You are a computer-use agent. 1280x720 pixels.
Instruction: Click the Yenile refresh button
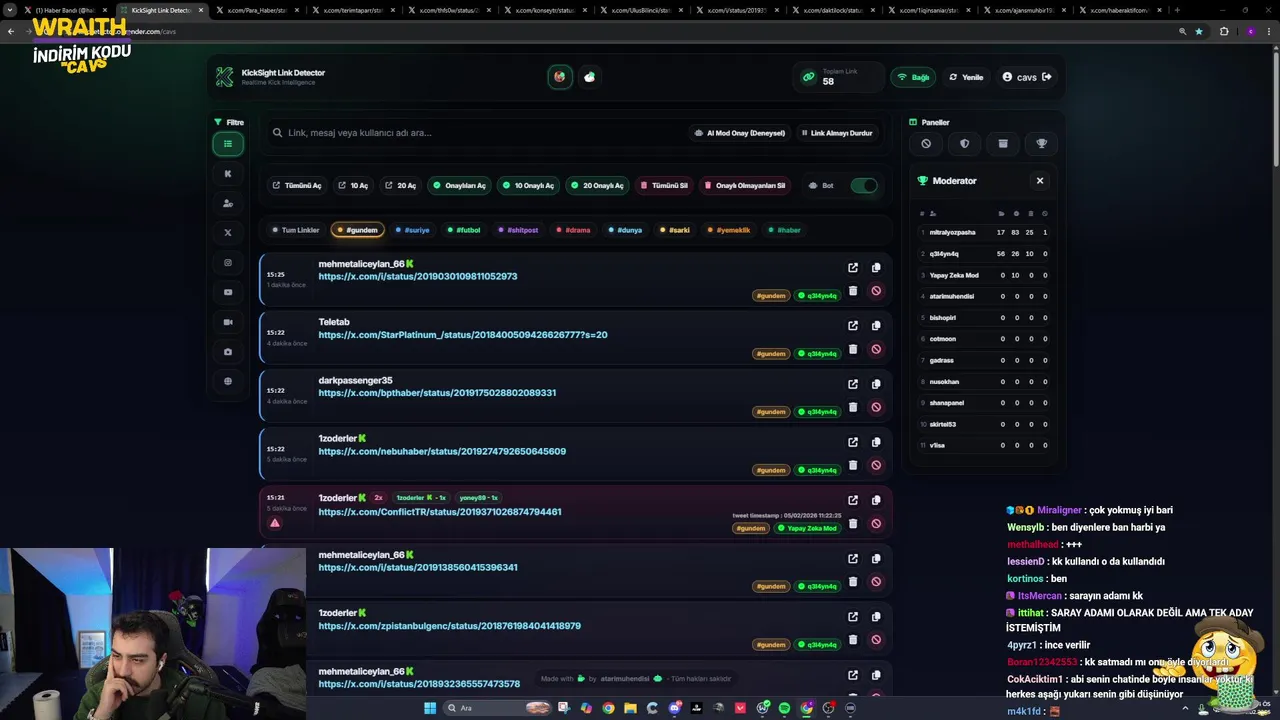tap(966, 77)
